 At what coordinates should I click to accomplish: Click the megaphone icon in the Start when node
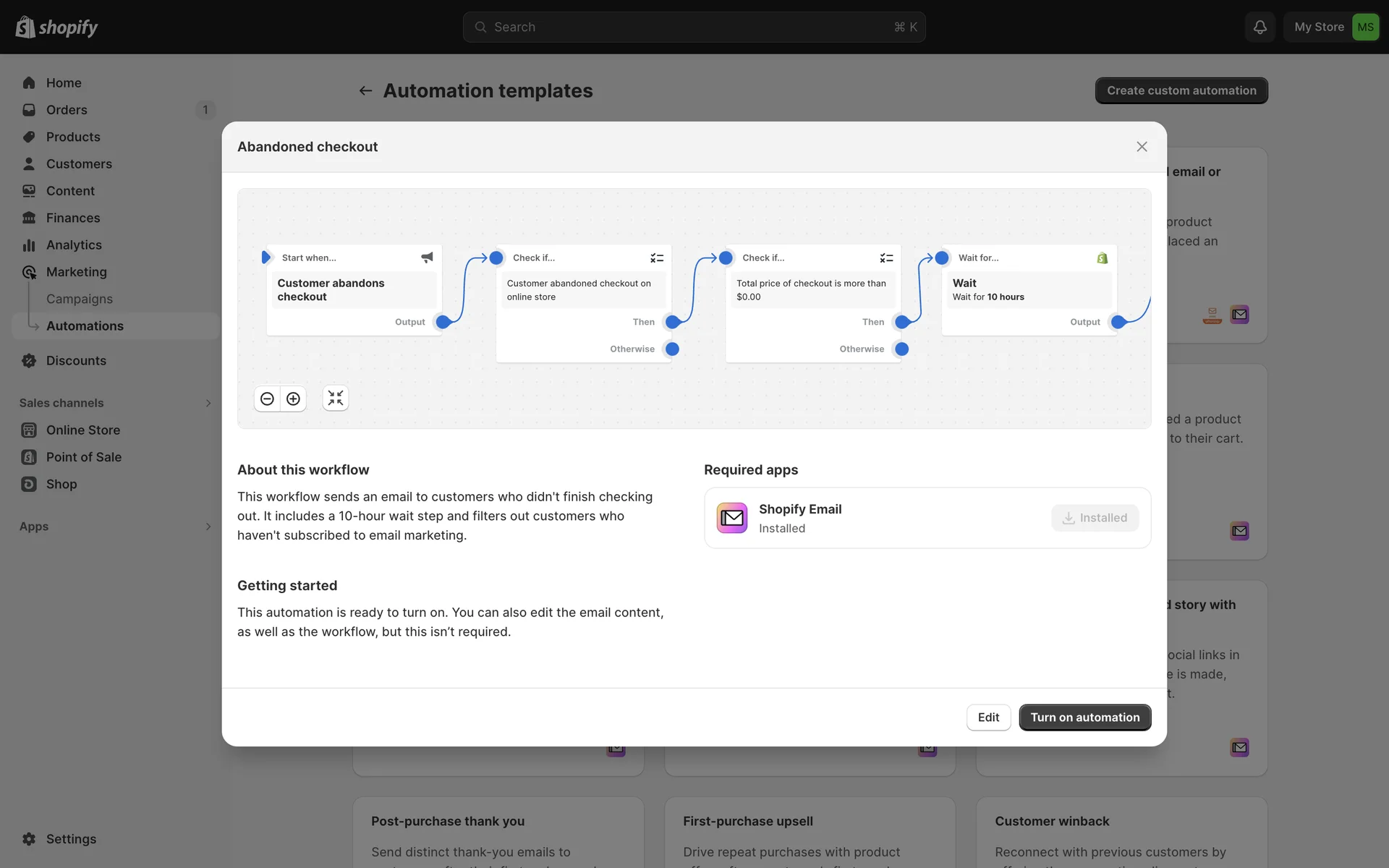pyautogui.click(x=427, y=258)
